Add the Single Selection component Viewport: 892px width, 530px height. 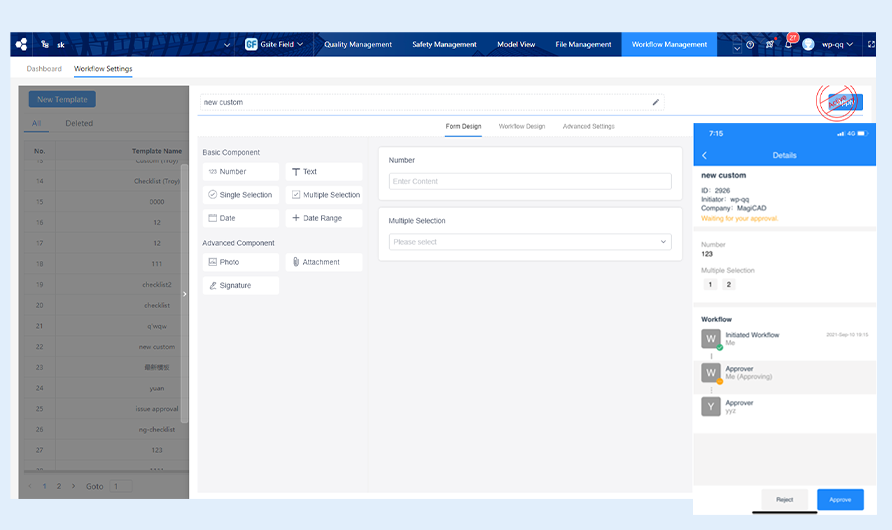[x=240, y=195]
